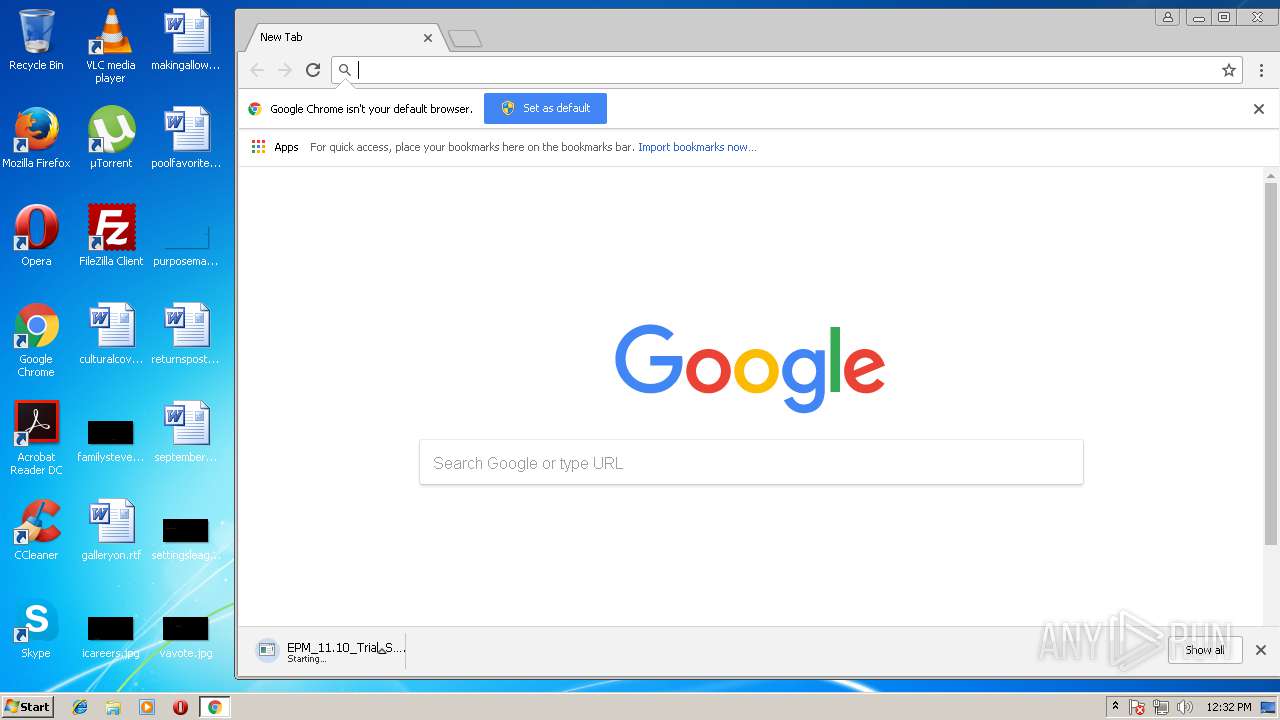Open Action Center flag tray icon
Screen dimensions: 1280x720
pyautogui.click(x=1137, y=707)
